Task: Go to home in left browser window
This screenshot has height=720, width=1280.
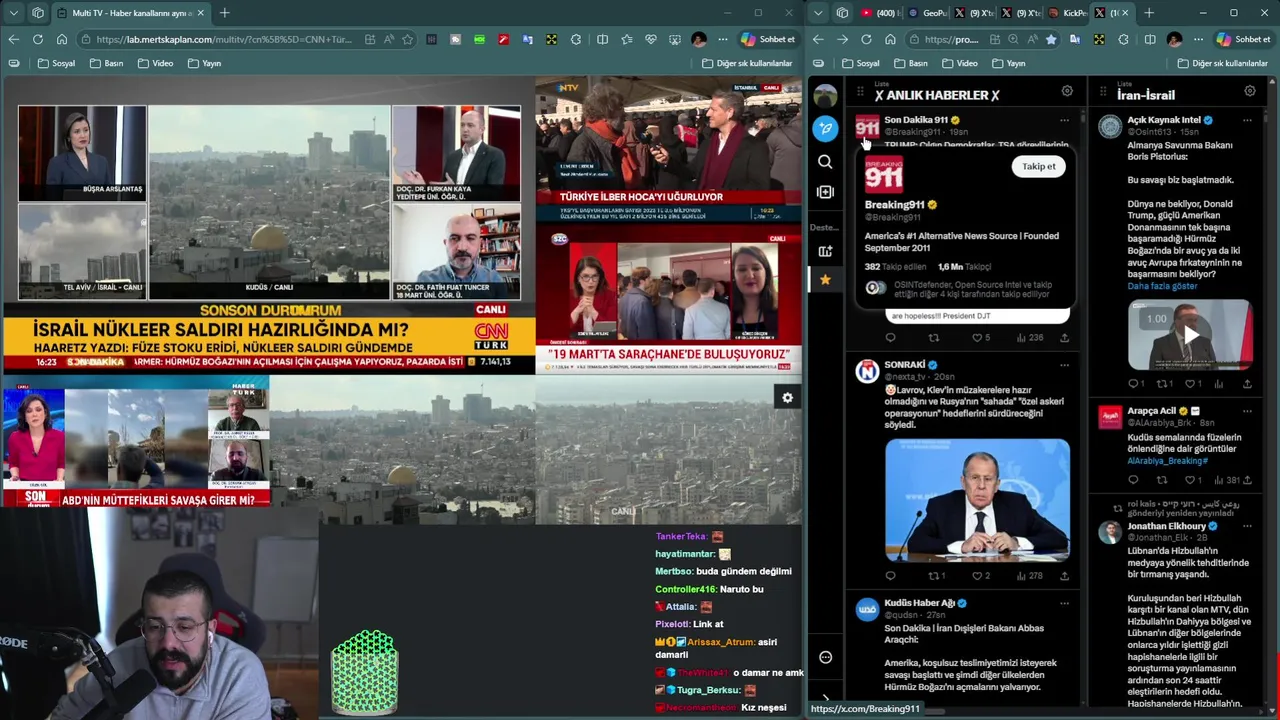Action: [61, 39]
